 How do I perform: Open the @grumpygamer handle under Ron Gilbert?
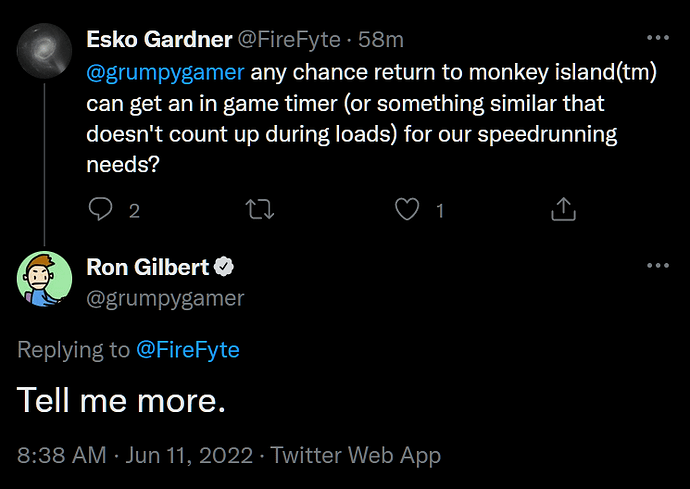165,299
